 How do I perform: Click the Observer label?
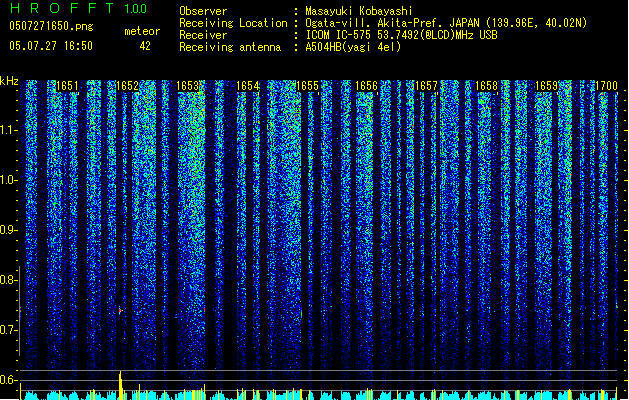pos(203,11)
